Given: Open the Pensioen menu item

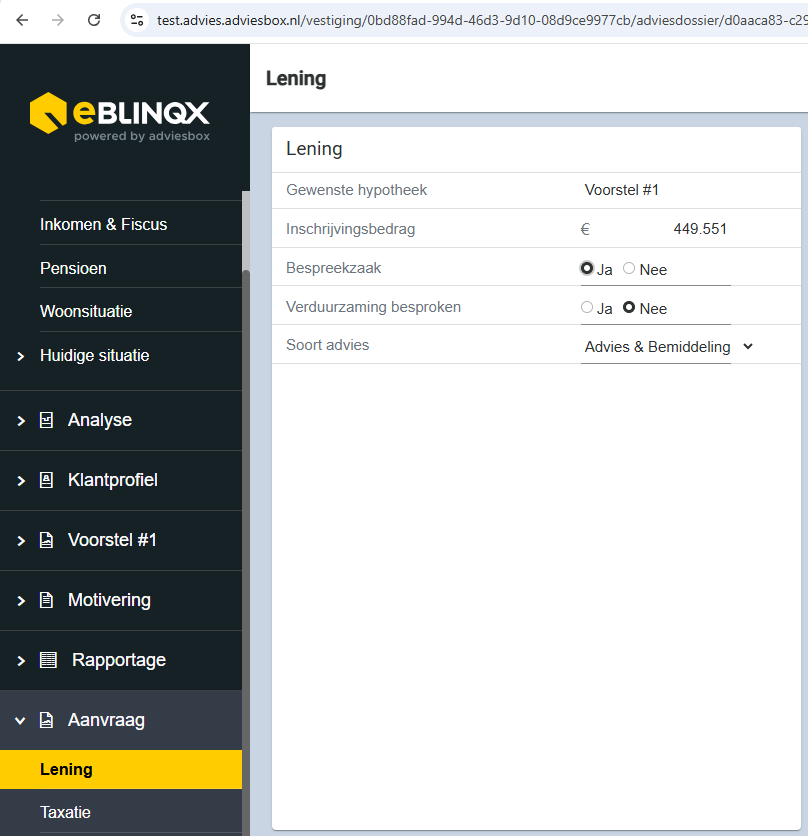Looking at the screenshot, I should coord(73,268).
